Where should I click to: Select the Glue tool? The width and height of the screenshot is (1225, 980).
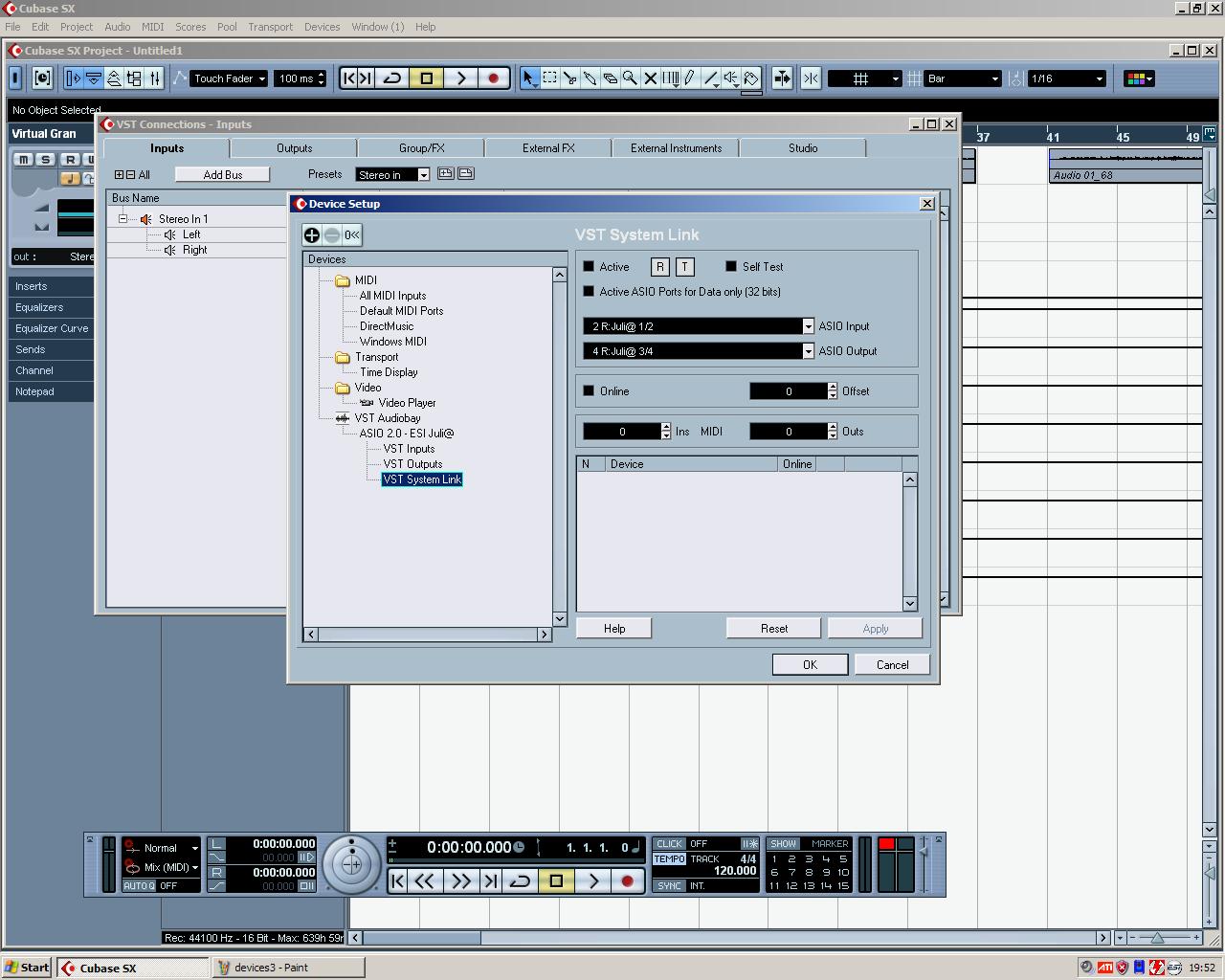pos(590,78)
